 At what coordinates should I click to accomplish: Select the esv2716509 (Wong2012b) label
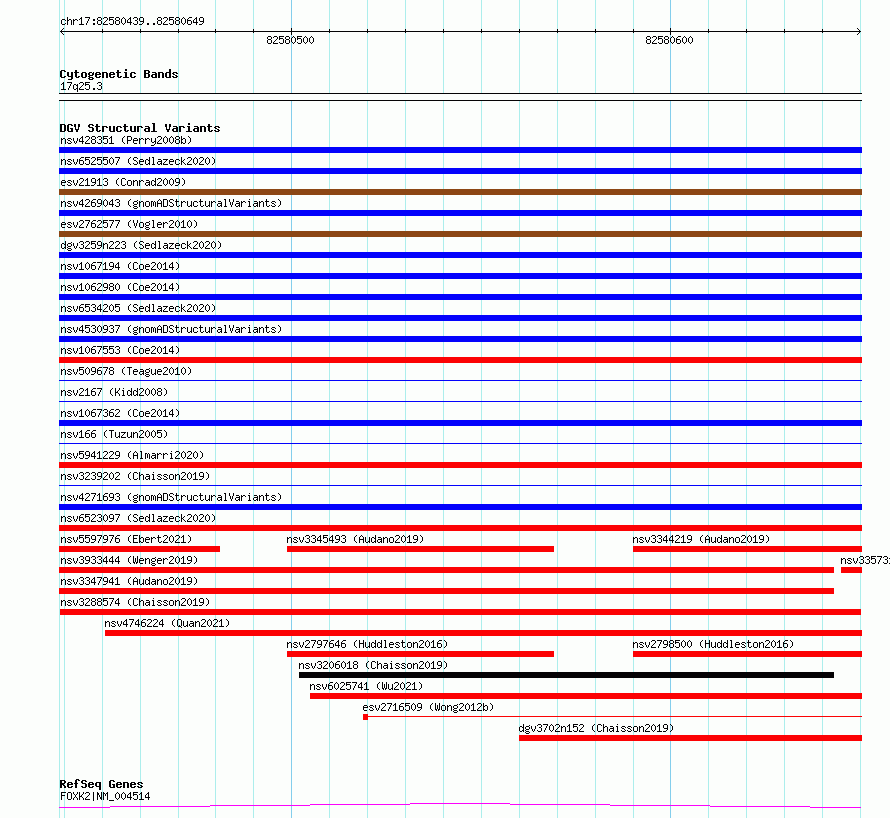[x=429, y=707]
